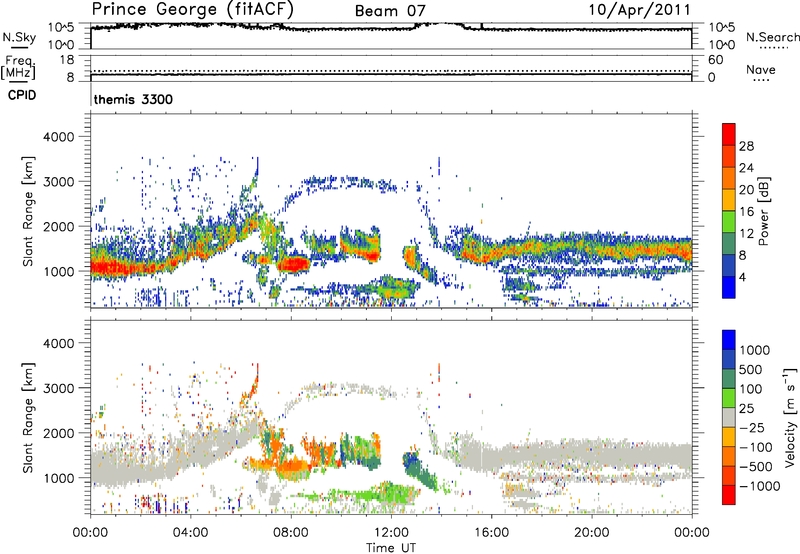Pick the blue top of velocity colorbar
The height and width of the screenshot is (554, 800).
pyautogui.click(x=729, y=340)
